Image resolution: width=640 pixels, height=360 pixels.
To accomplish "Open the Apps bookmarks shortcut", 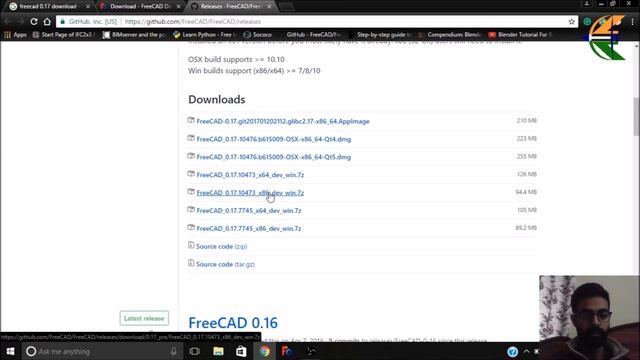I will tap(15, 35).
